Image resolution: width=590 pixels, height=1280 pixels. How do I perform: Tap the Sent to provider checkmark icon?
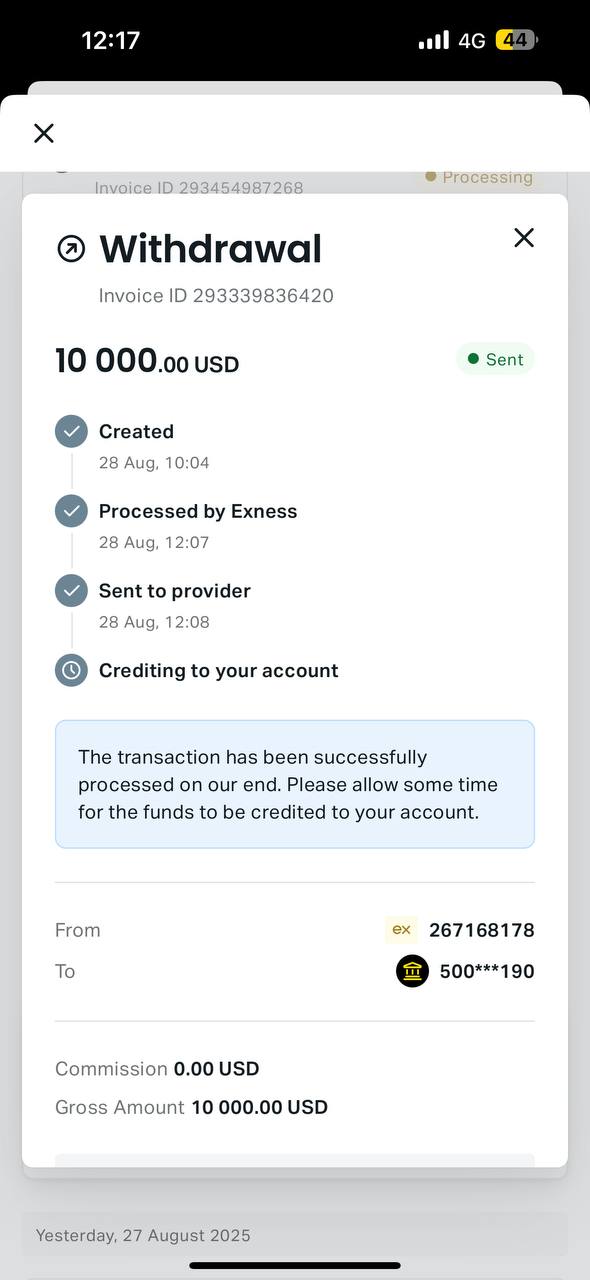pos(71,591)
